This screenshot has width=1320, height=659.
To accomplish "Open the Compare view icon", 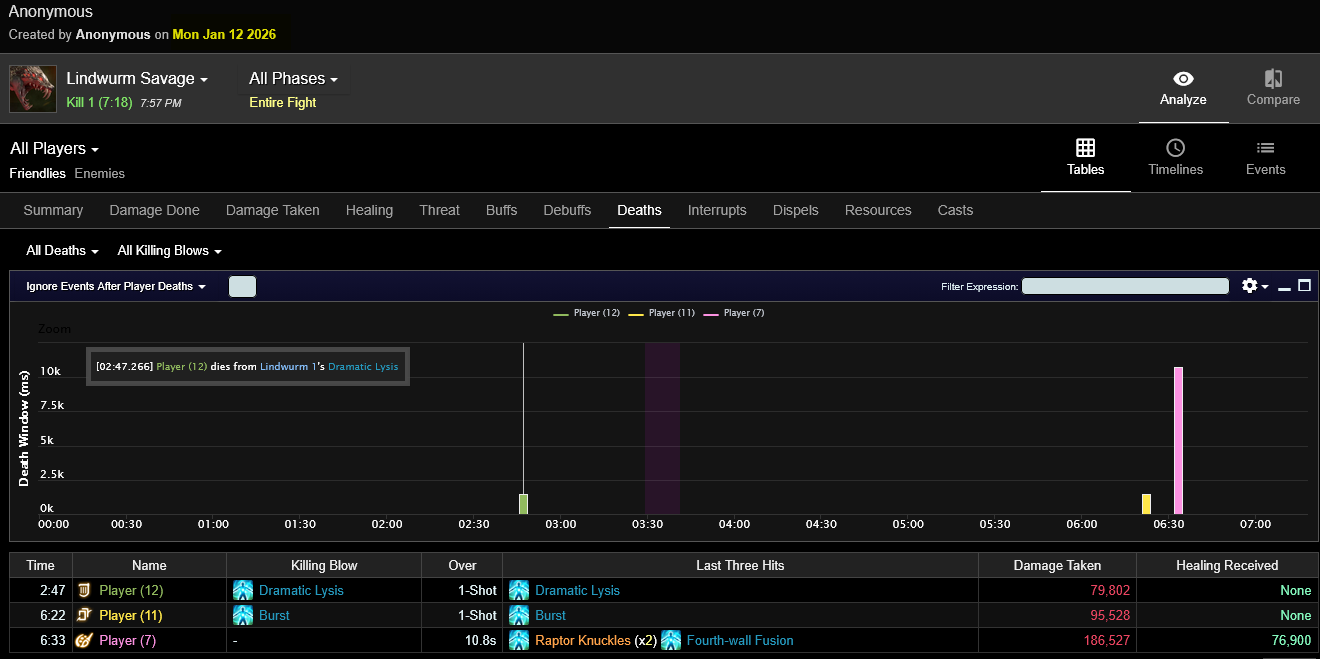I will 1273,79.
